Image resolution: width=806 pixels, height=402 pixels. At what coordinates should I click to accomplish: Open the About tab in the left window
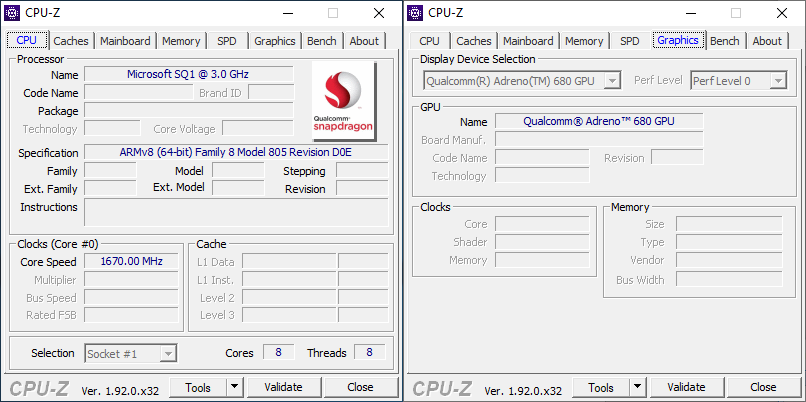point(364,41)
